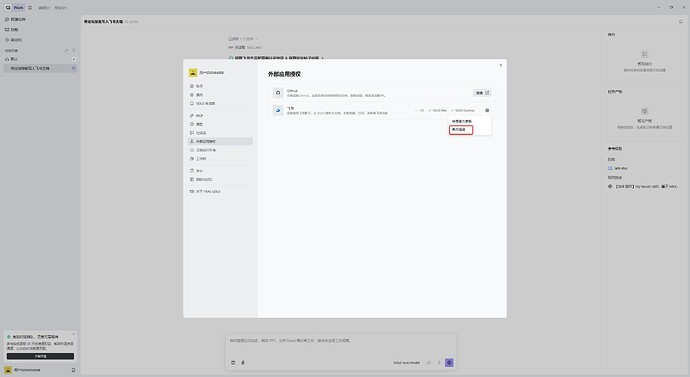Screen dimensions: 690x377
Task: Click the gear icon beside Feishu row
Action: [x=487, y=110]
